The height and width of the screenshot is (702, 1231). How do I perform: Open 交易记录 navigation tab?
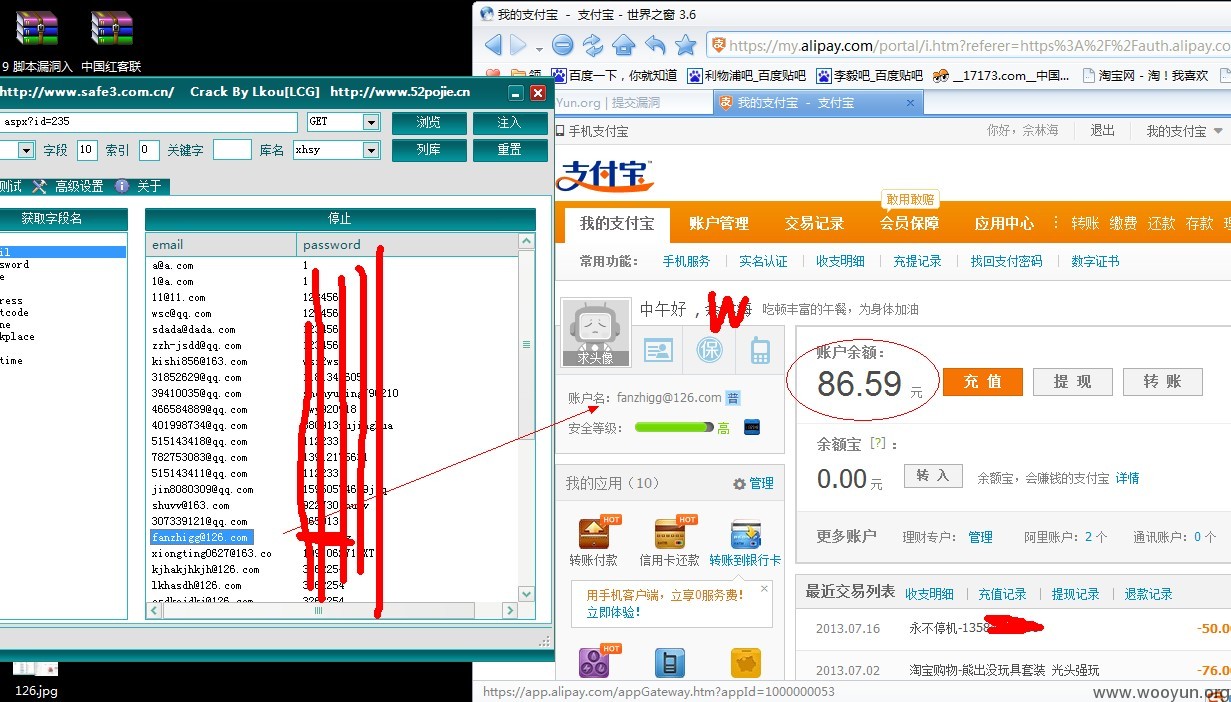[814, 223]
